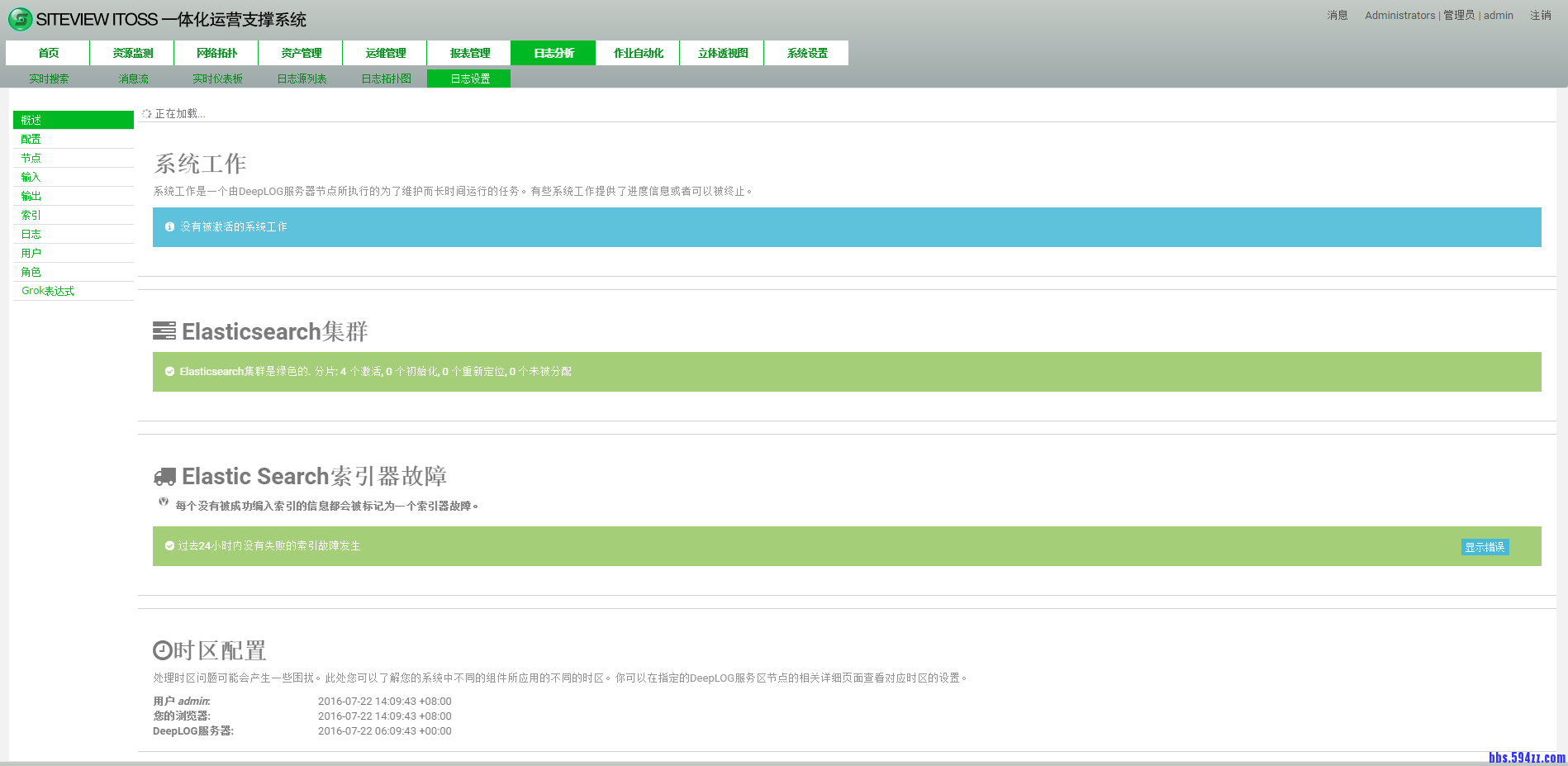1568x766 pixels.
Task: Click the truck icon beside Elastic Search索引器故障
Action: pos(165,476)
